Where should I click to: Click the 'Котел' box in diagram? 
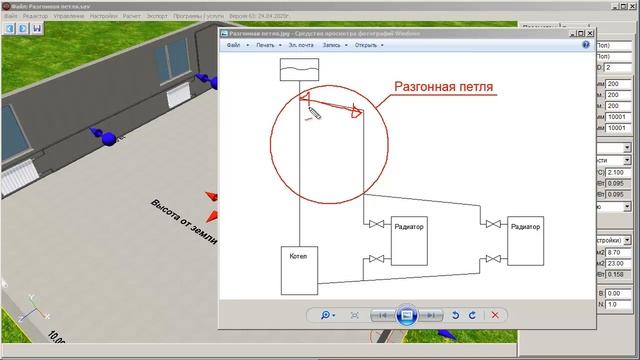[x=299, y=270]
